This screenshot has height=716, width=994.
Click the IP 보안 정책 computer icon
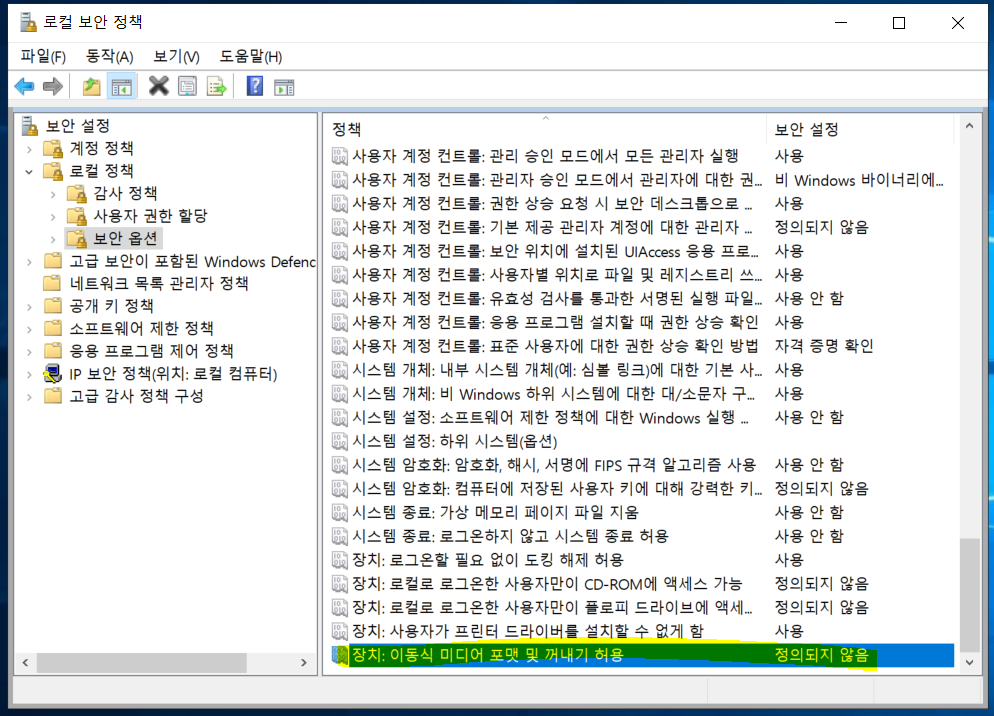click(x=53, y=374)
